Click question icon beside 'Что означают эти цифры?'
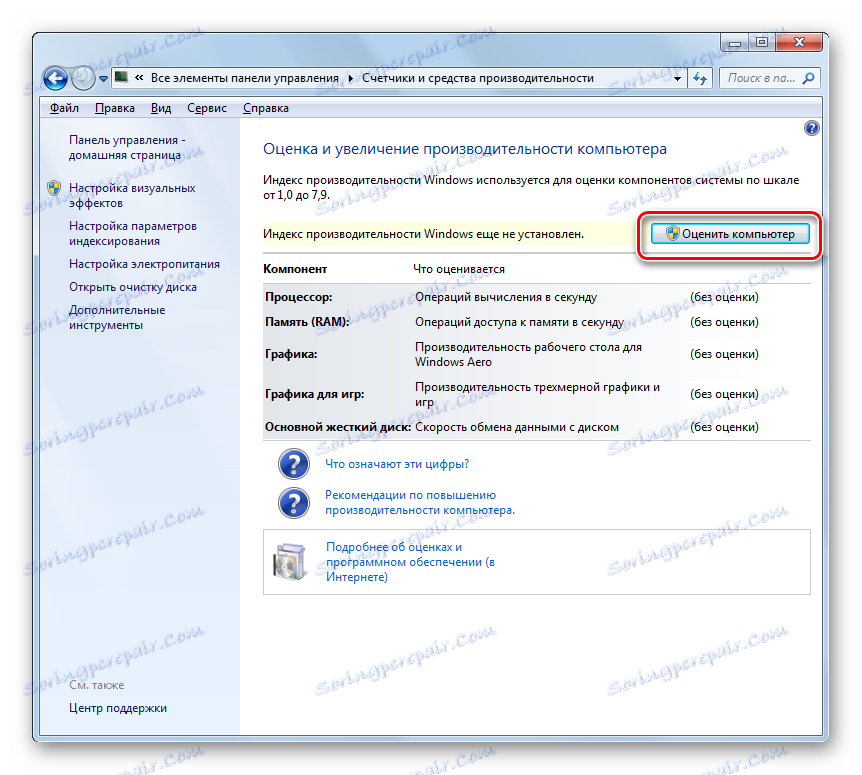 coord(294,464)
